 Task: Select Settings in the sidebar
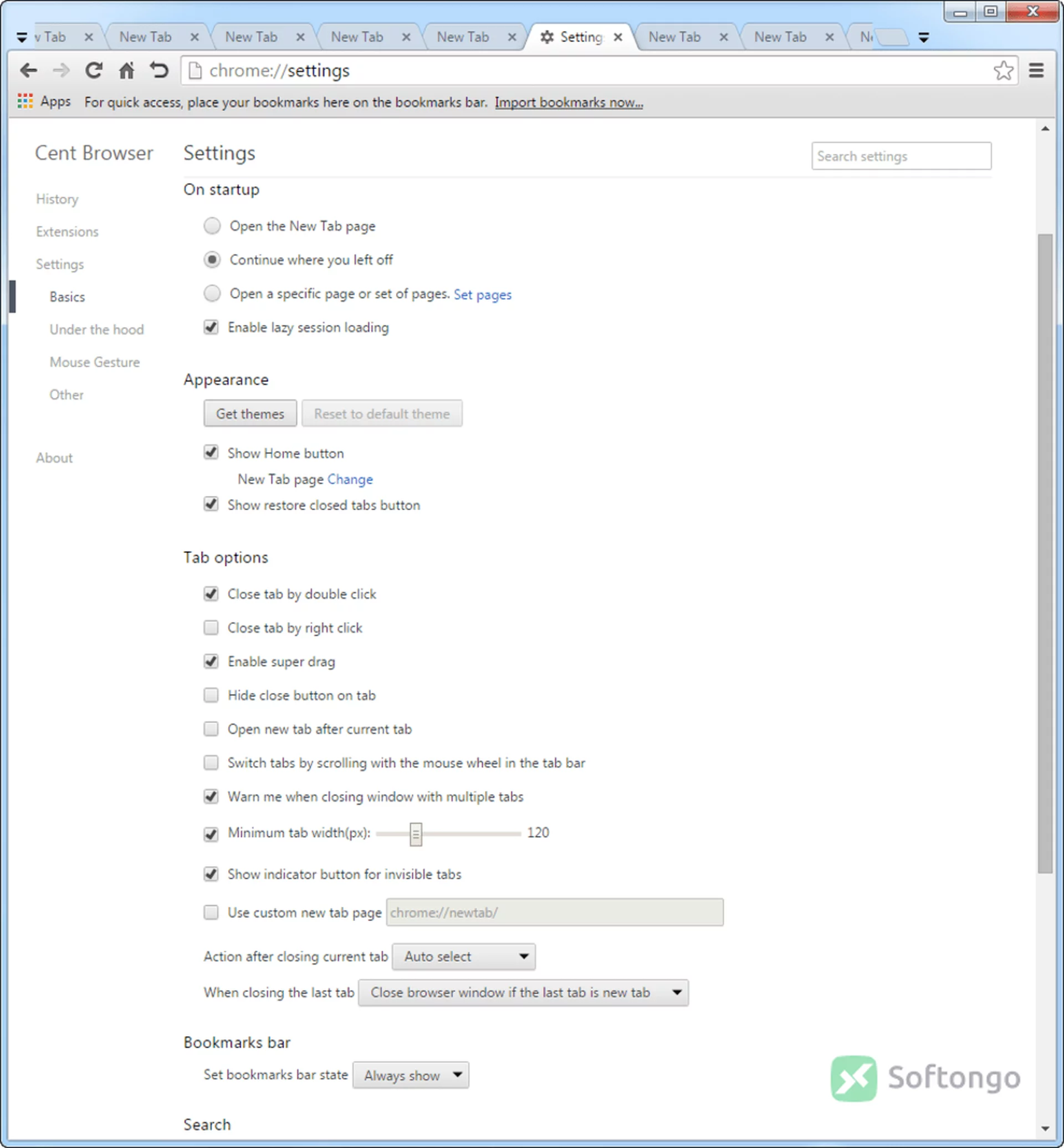click(x=60, y=264)
